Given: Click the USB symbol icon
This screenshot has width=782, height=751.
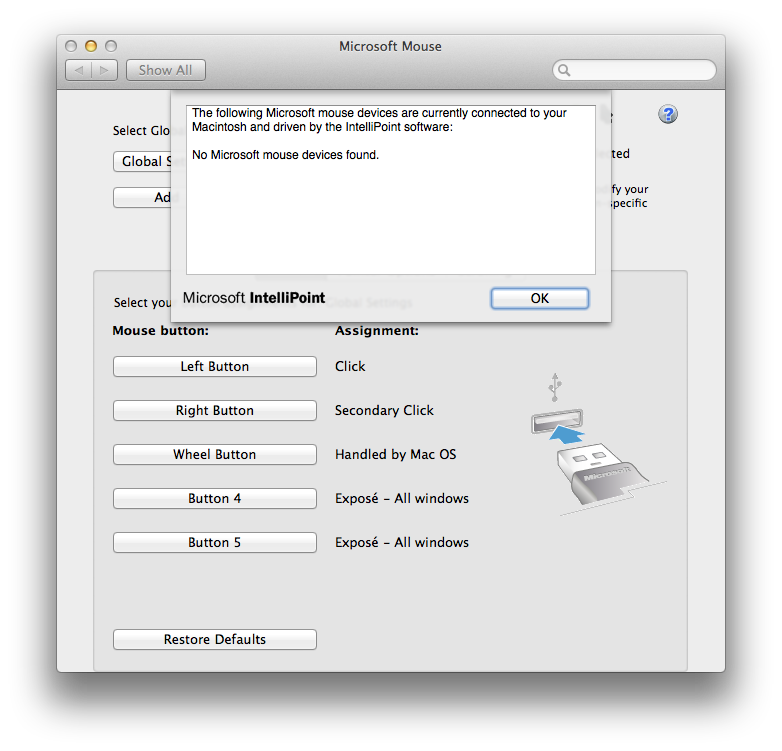Looking at the screenshot, I should click(555, 387).
